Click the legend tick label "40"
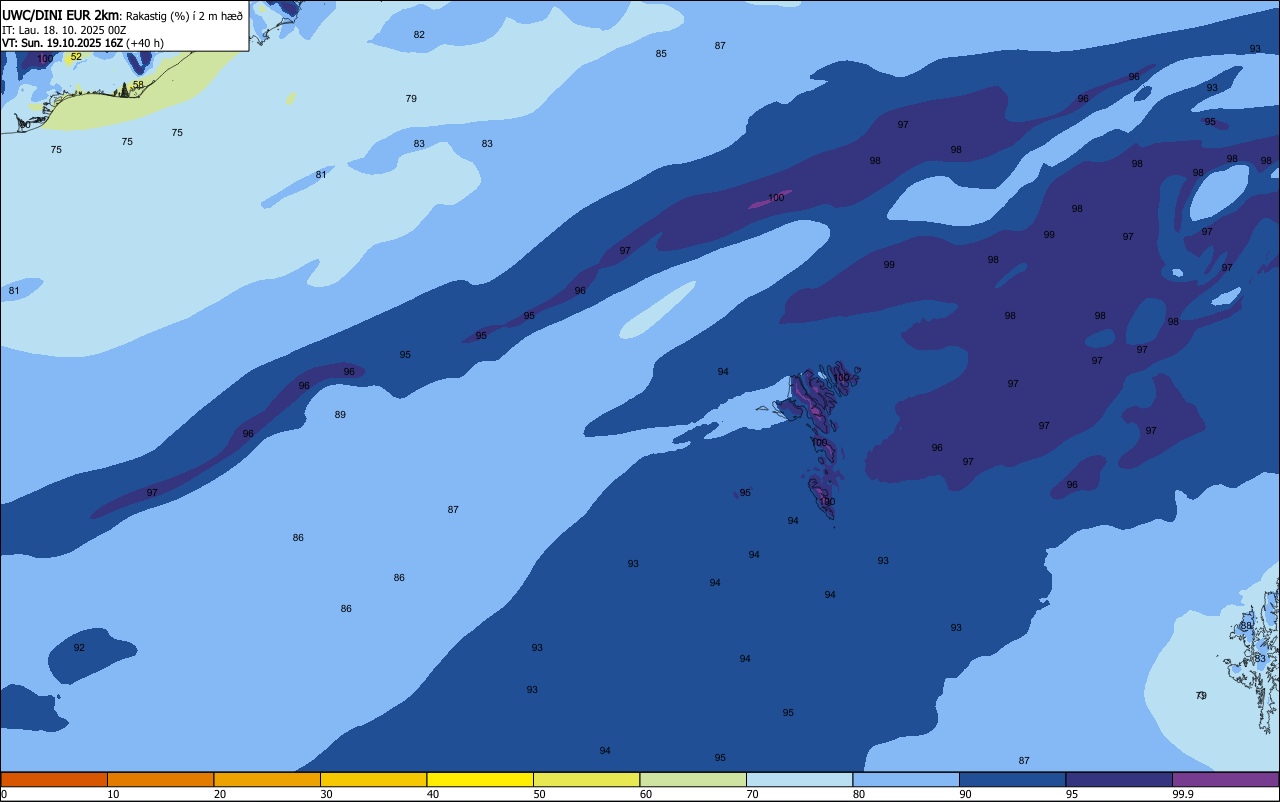 433,794
